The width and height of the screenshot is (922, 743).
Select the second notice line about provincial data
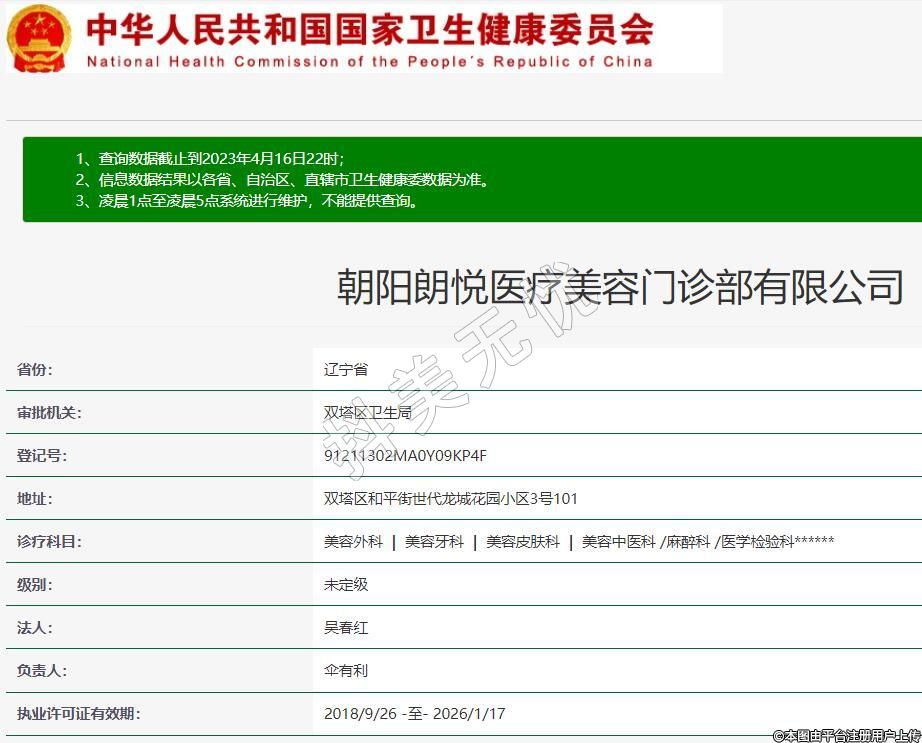(282, 180)
